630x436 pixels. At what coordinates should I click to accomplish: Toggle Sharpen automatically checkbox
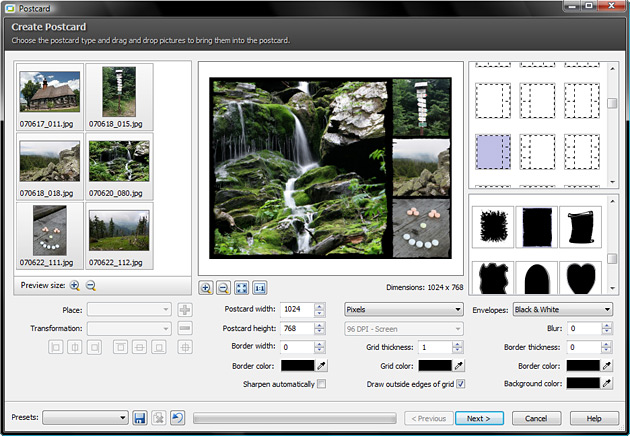click(321, 384)
